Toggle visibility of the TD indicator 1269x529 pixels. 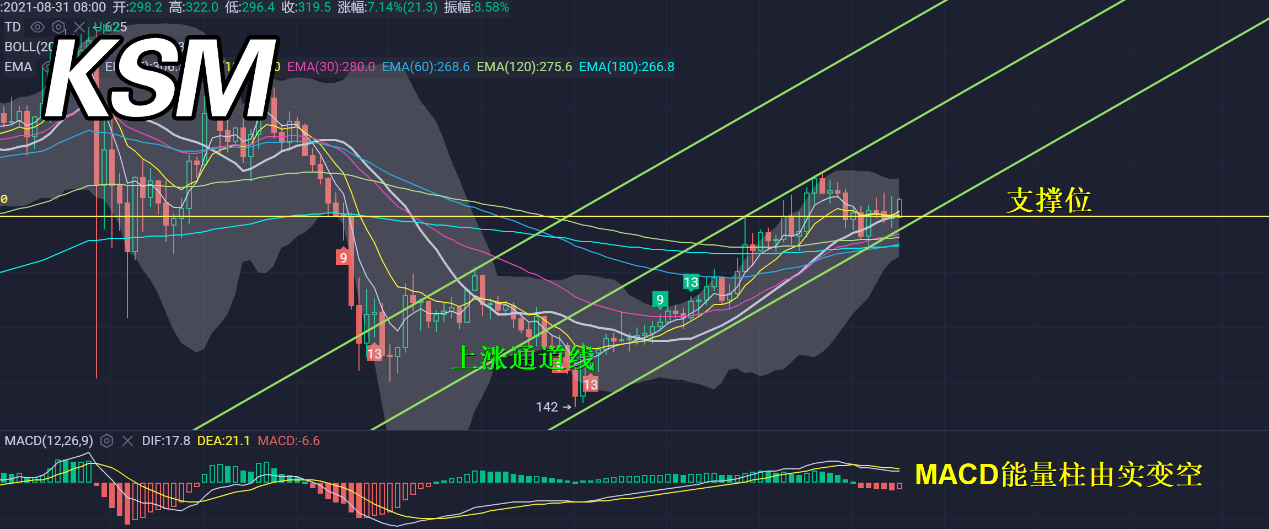pyautogui.click(x=38, y=27)
